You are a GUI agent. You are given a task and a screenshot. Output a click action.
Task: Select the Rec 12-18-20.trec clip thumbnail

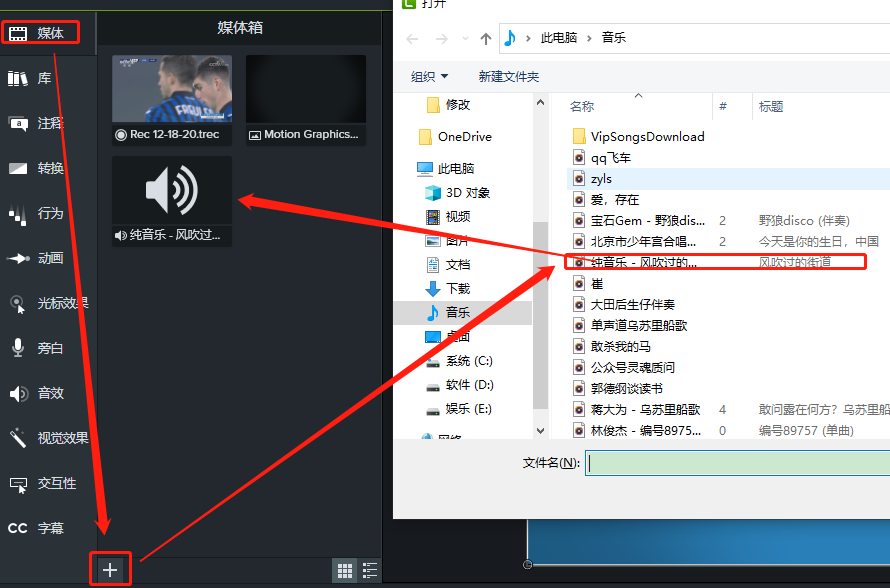(172, 100)
